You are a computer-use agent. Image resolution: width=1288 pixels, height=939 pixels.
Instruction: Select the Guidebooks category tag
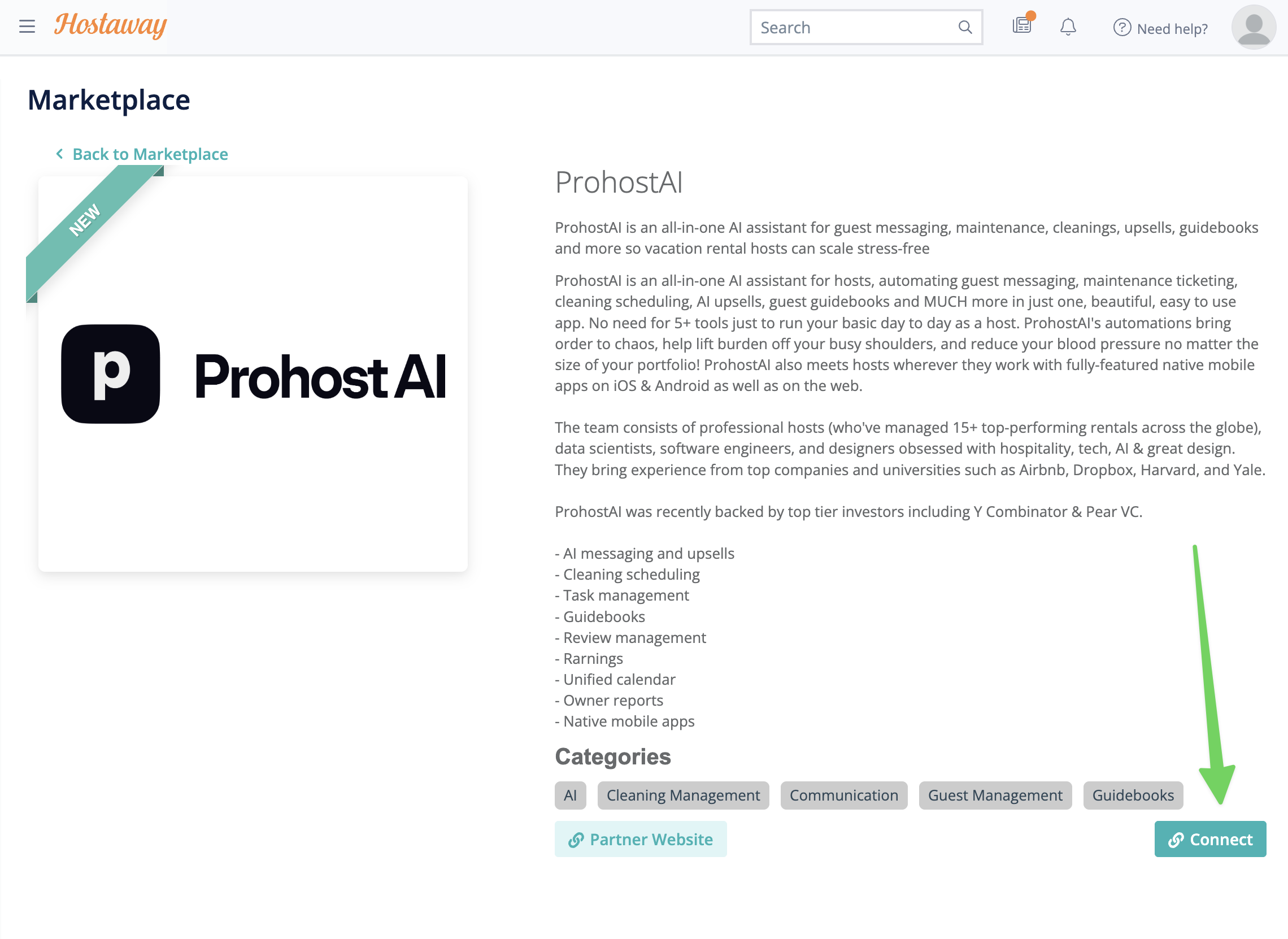[1132, 795]
